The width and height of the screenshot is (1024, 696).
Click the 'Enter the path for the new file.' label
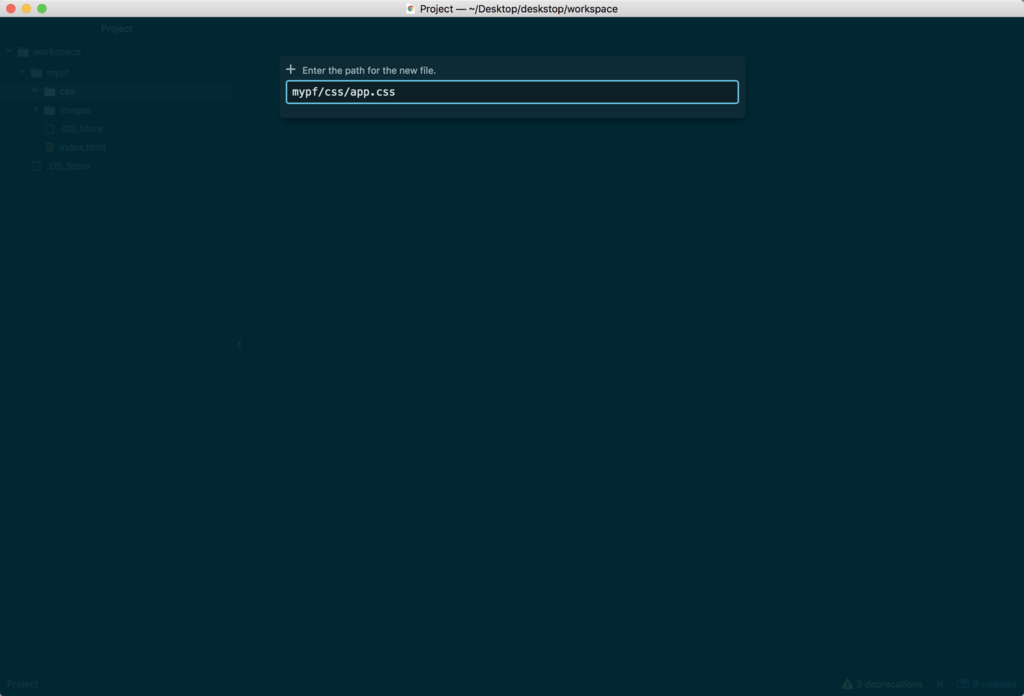click(x=369, y=70)
